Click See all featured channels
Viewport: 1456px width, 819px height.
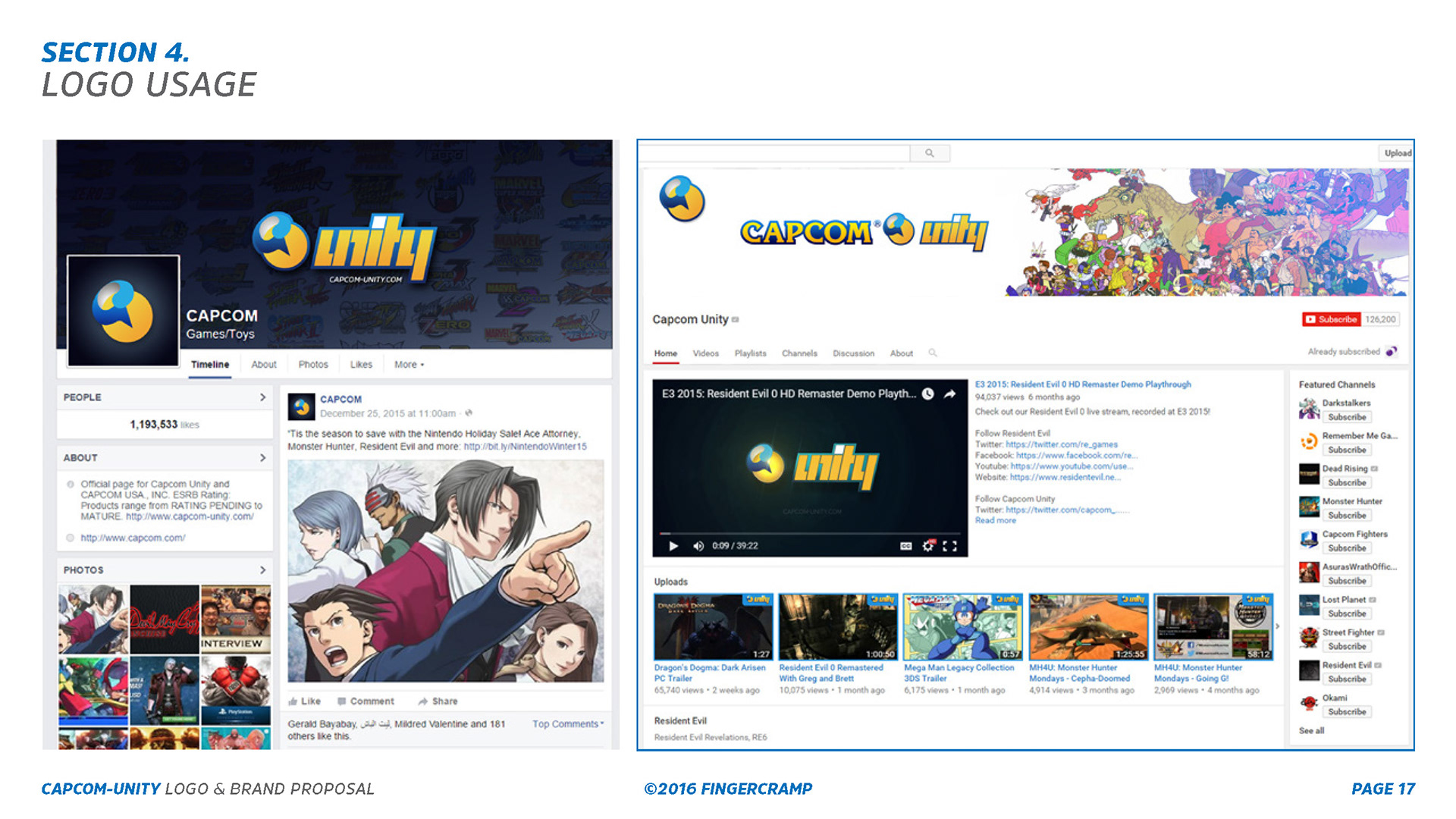1311,731
